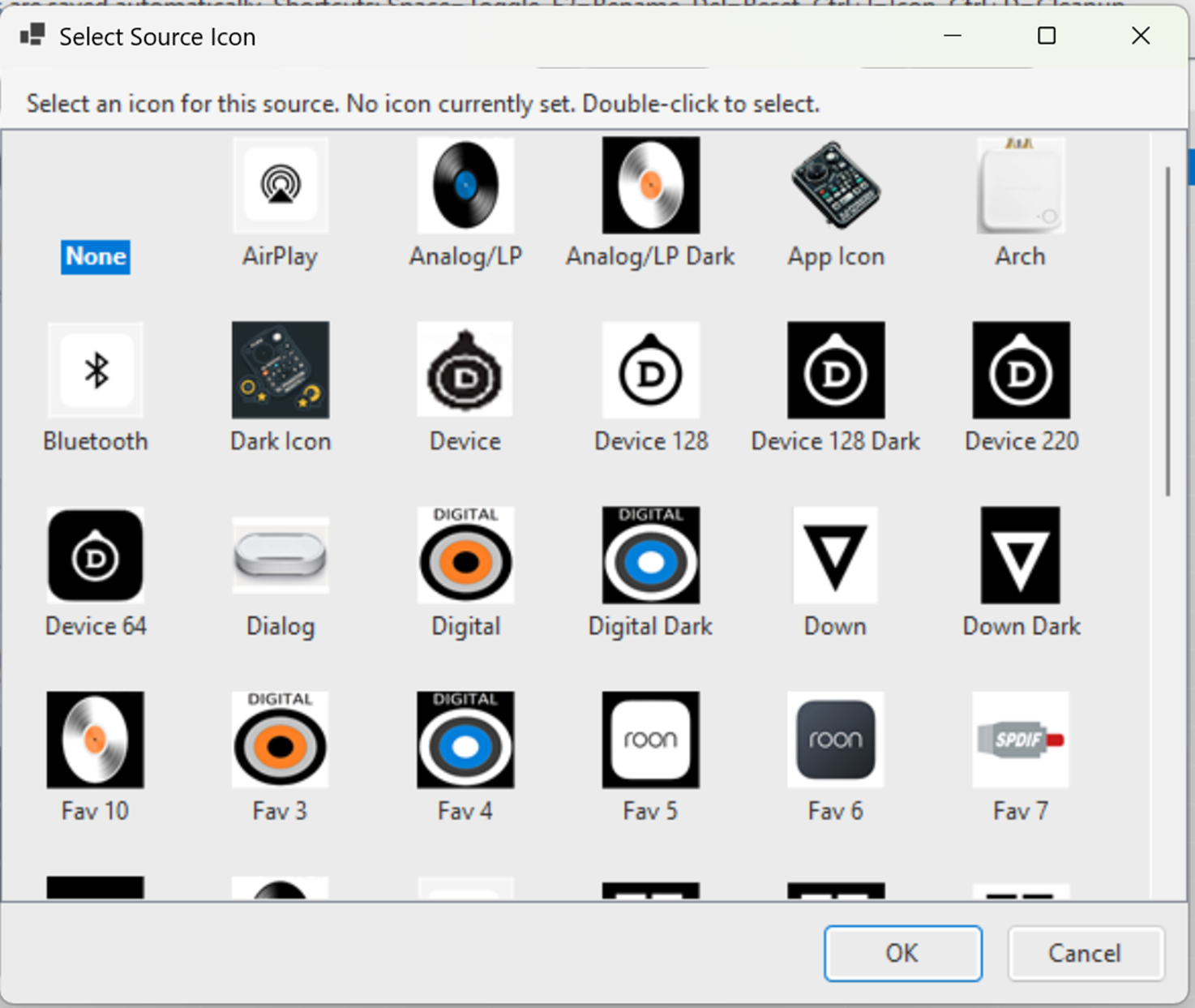Click the Select Source Icon window icon

click(x=32, y=36)
